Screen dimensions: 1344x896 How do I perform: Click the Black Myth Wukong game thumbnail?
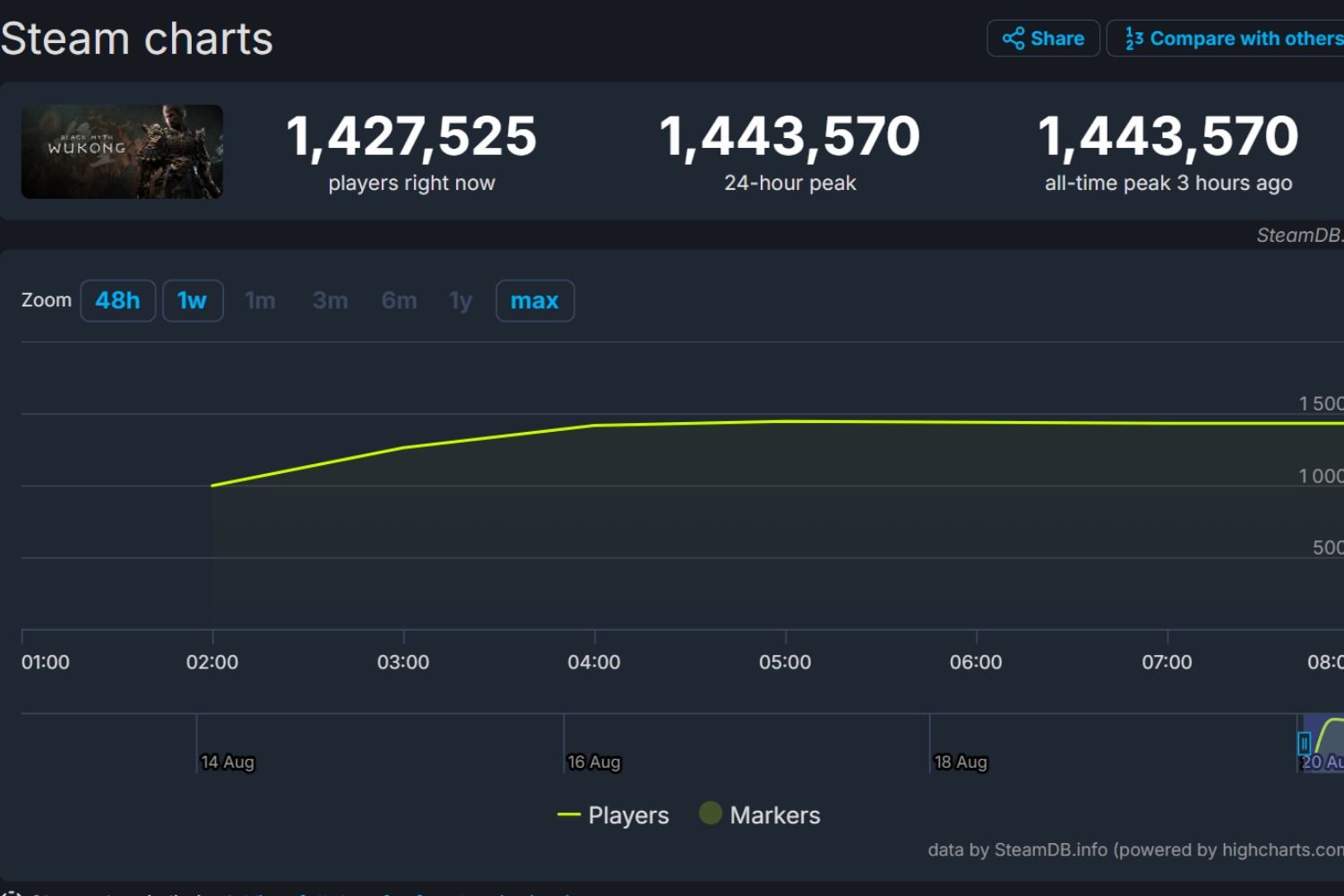[x=122, y=151]
